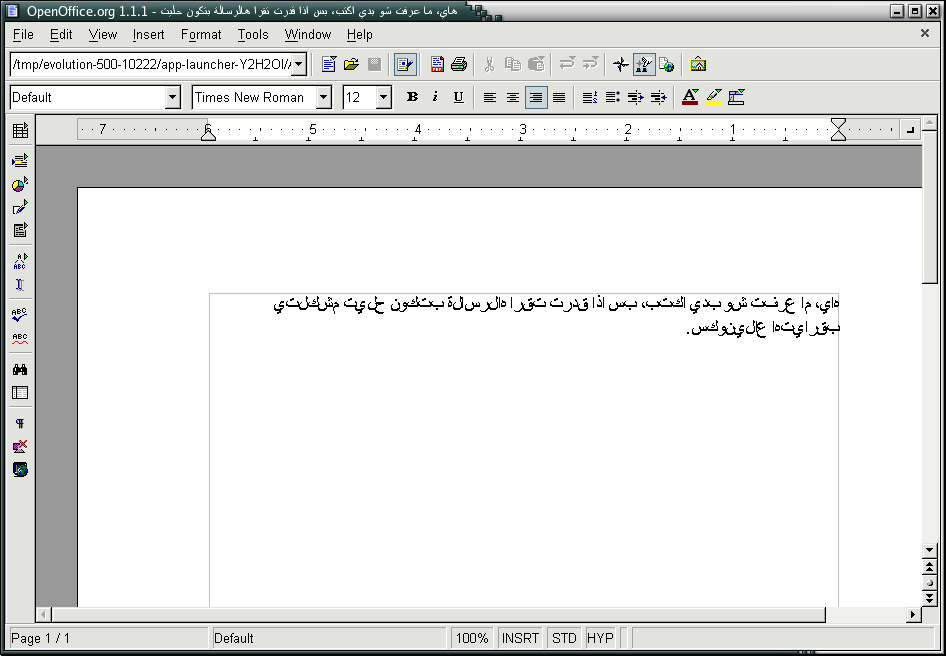Display nonprinting characters with the paragraph icon
Viewport: 946px width, 656px height.
20,423
